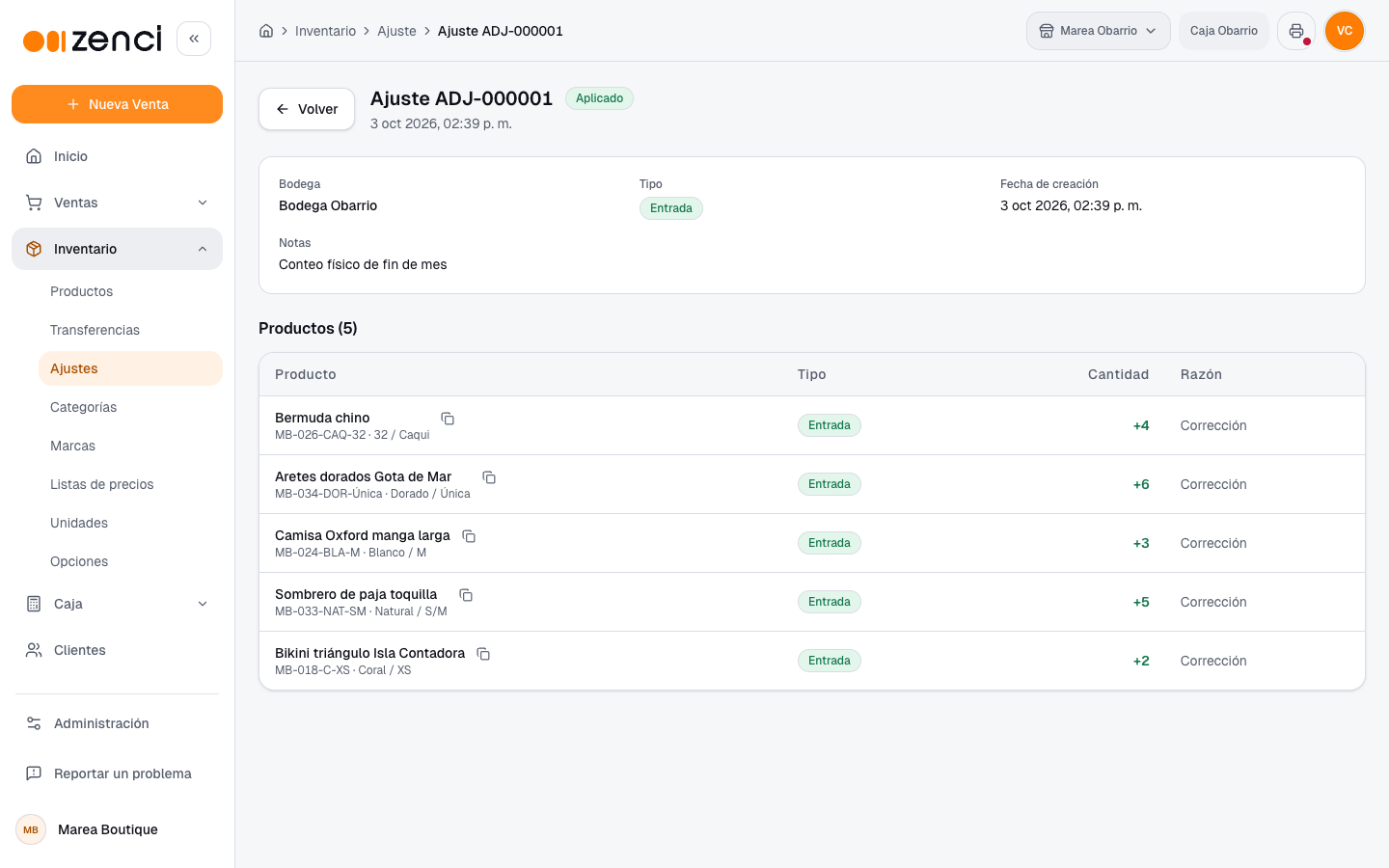The height and width of the screenshot is (868, 1389).
Task: Click the Razón column header
Action: click(1201, 374)
